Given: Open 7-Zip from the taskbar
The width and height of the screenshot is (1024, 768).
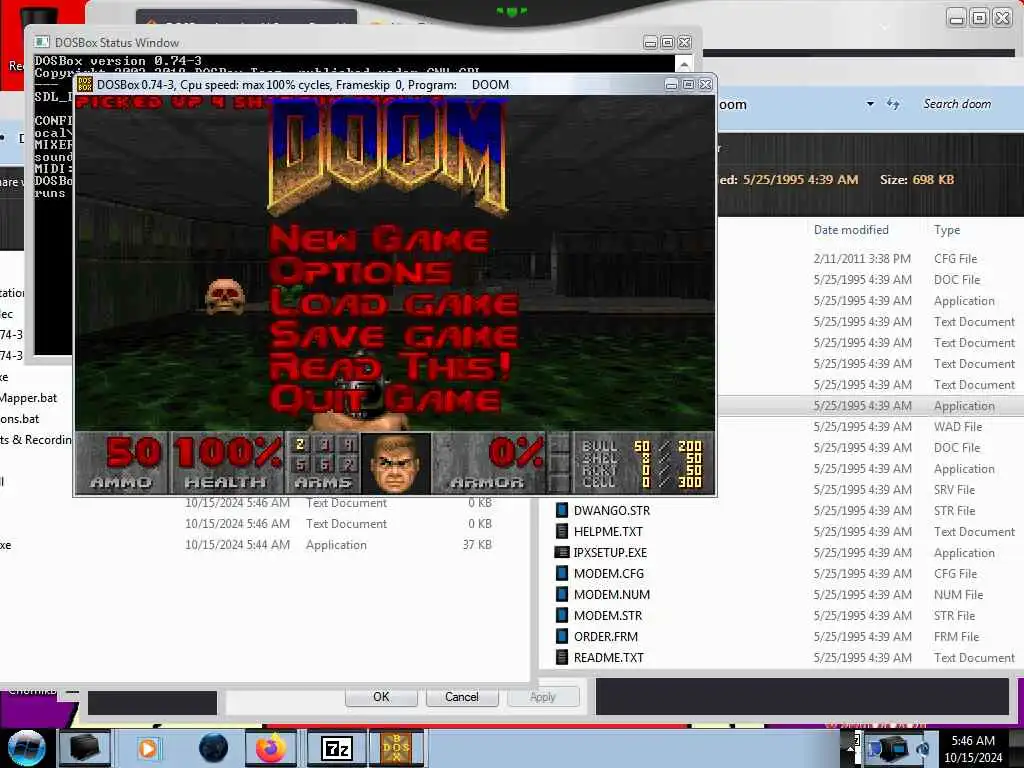Looking at the screenshot, I should pos(337,748).
